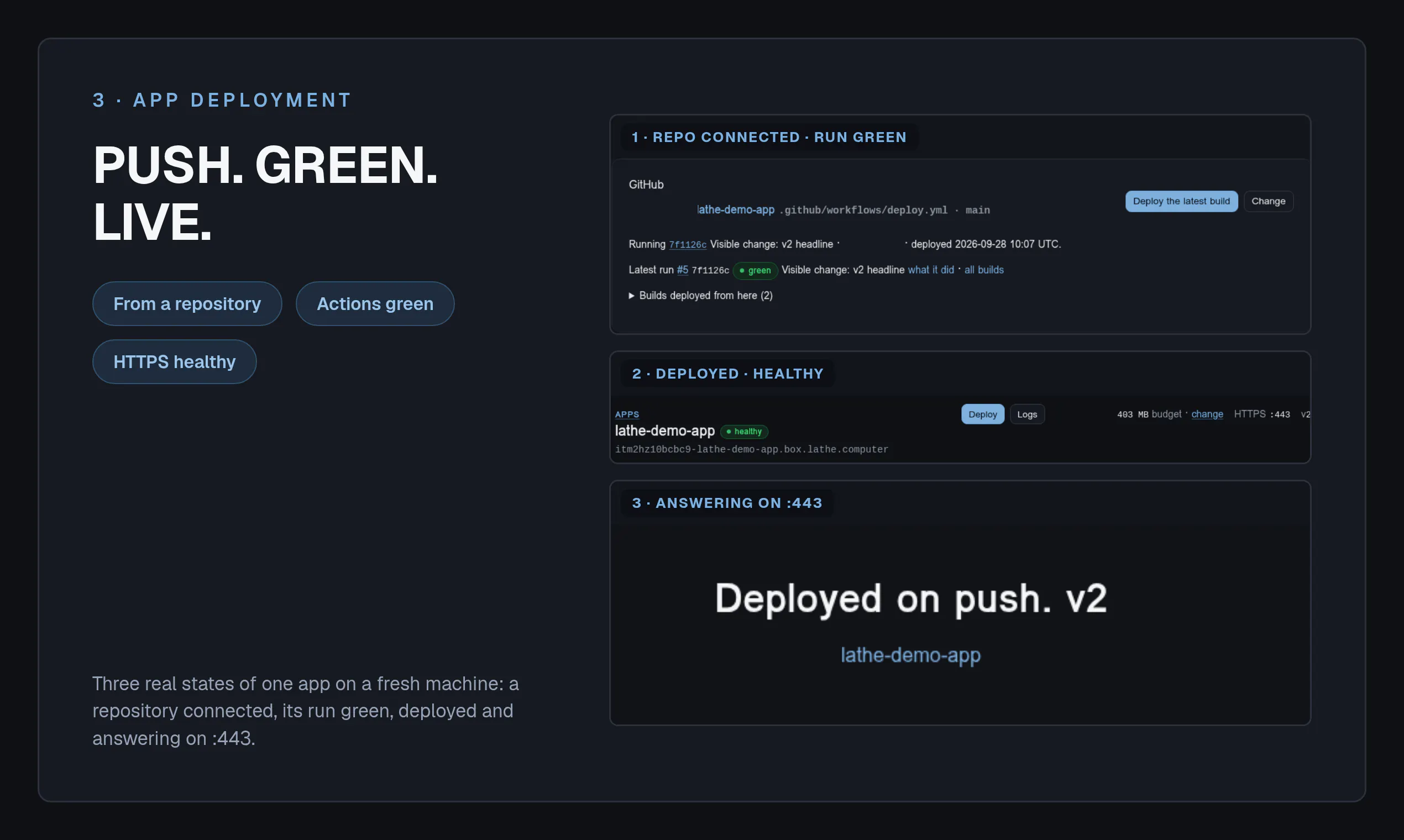Click the Actions green pill
This screenshot has width=1404, height=840.
(375, 304)
